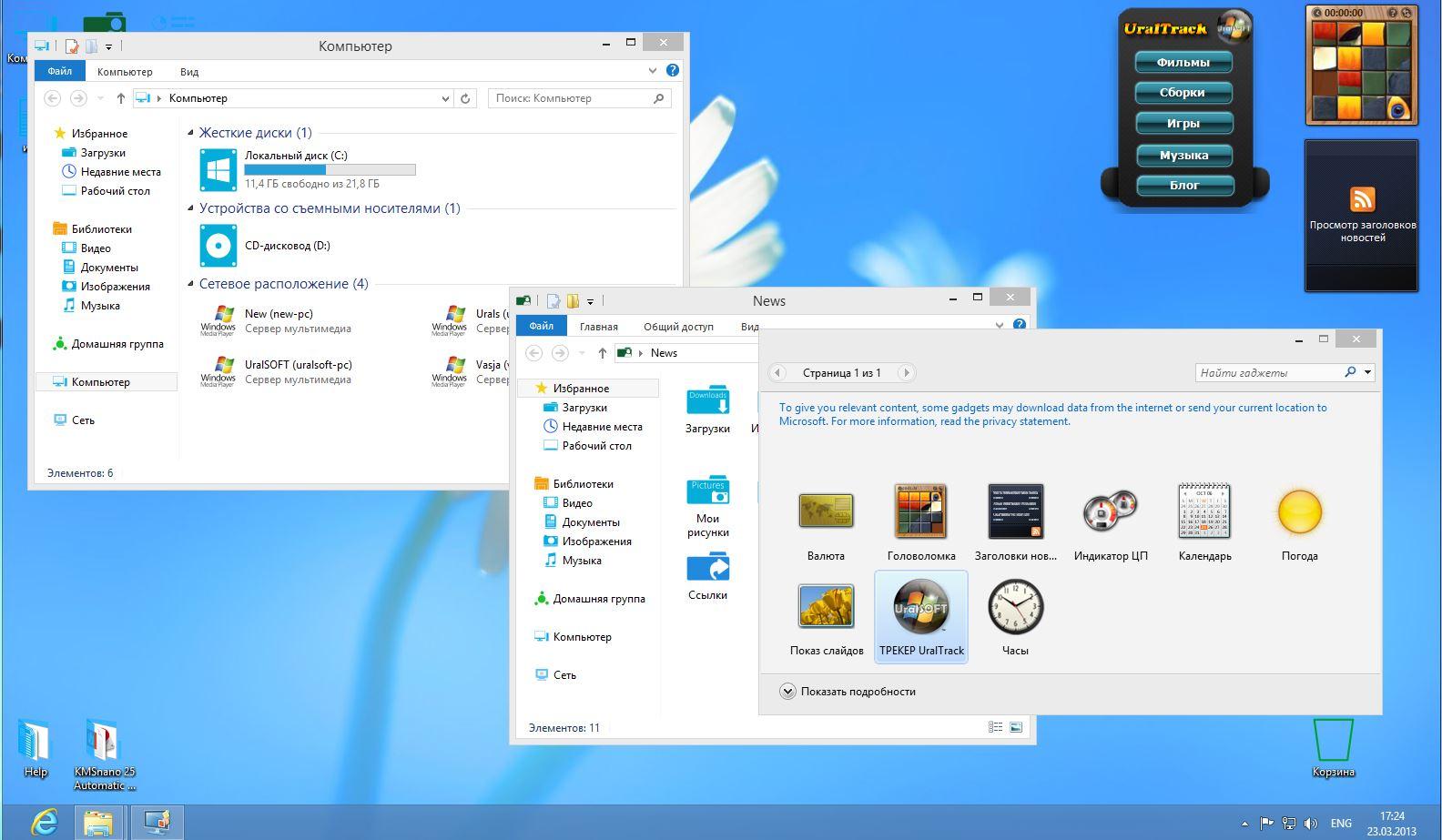Click the Internet Explorer taskbar icon
Screen dimensions: 1442x840
click(x=44, y=823)
